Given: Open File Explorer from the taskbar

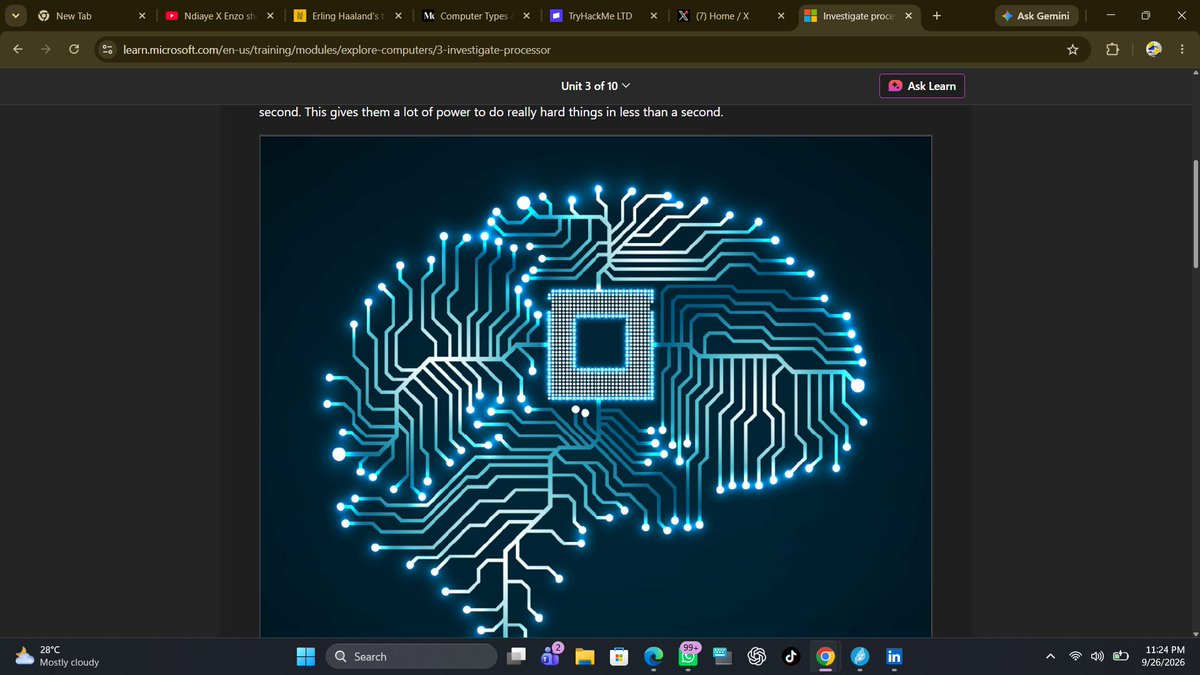Looking at the screenshot, I should (x=585, y=656).
